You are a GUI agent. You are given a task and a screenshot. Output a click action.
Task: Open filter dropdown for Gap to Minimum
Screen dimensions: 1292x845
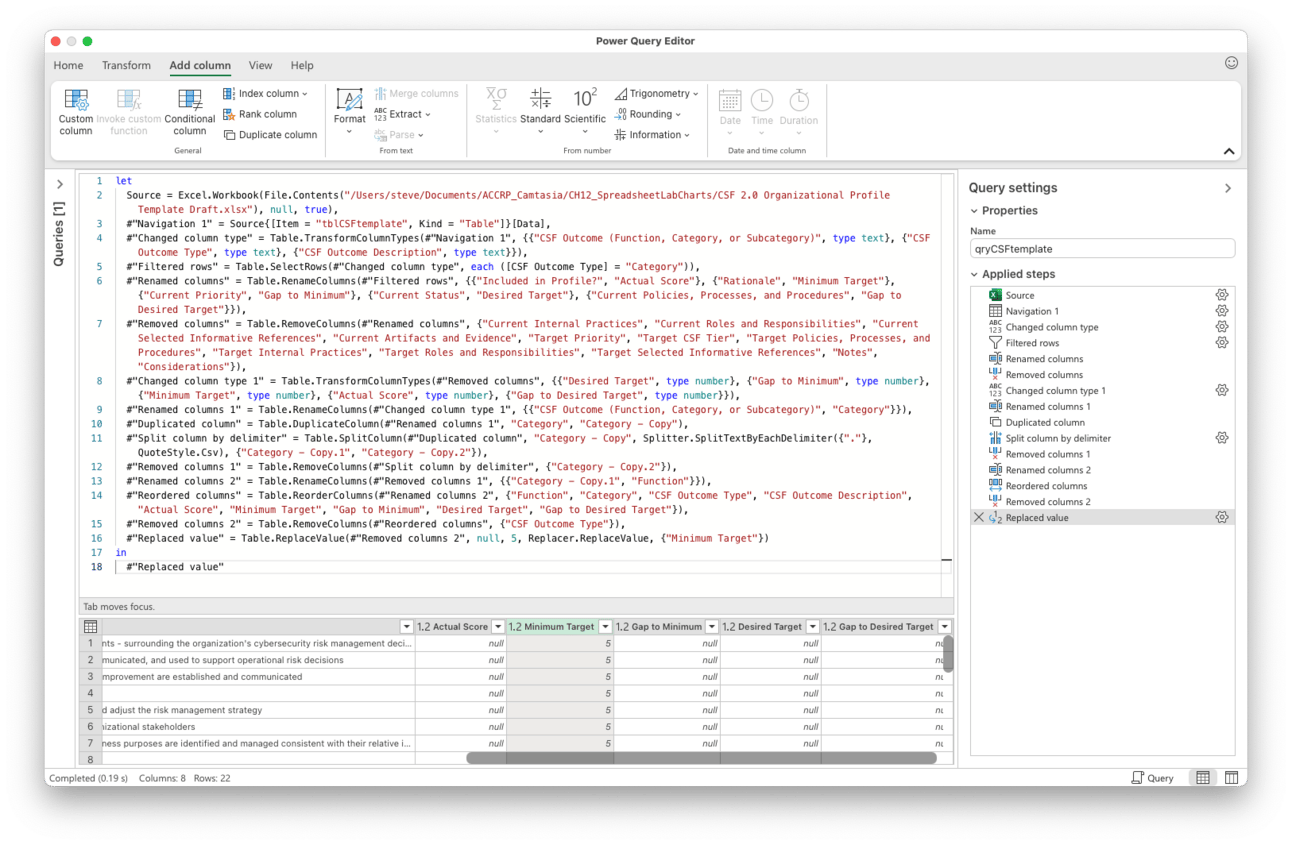tap(711, 627)
